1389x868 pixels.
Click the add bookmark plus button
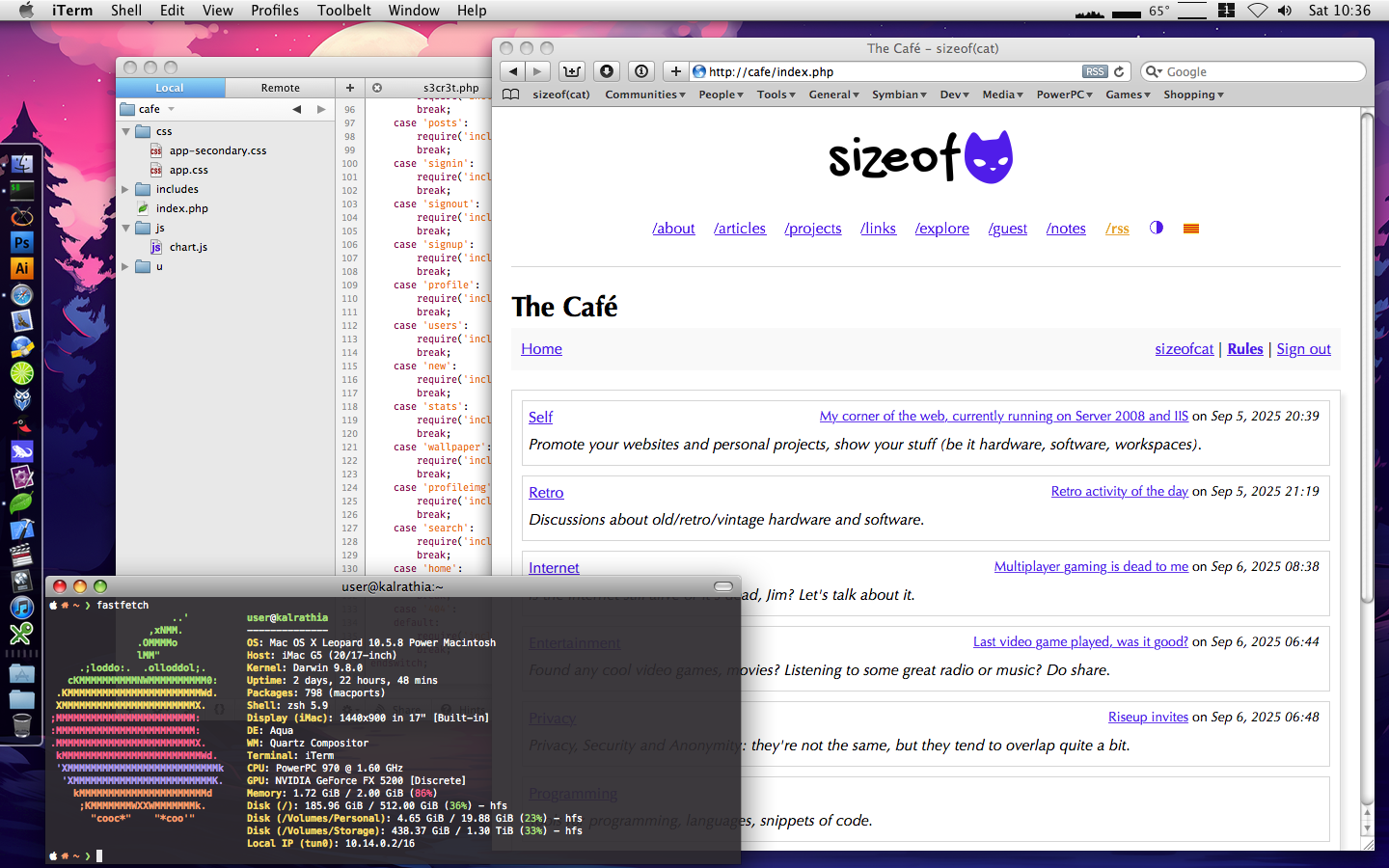tap(675, 71)
